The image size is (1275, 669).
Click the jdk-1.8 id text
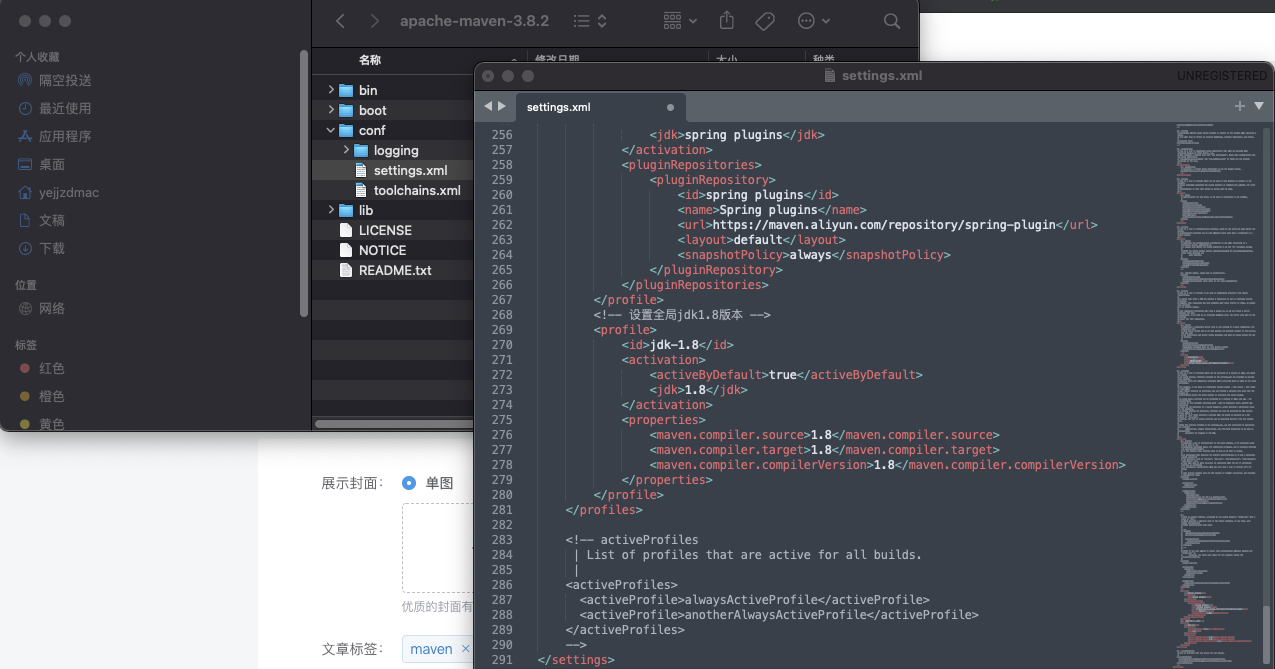click(x=676, y=345)
